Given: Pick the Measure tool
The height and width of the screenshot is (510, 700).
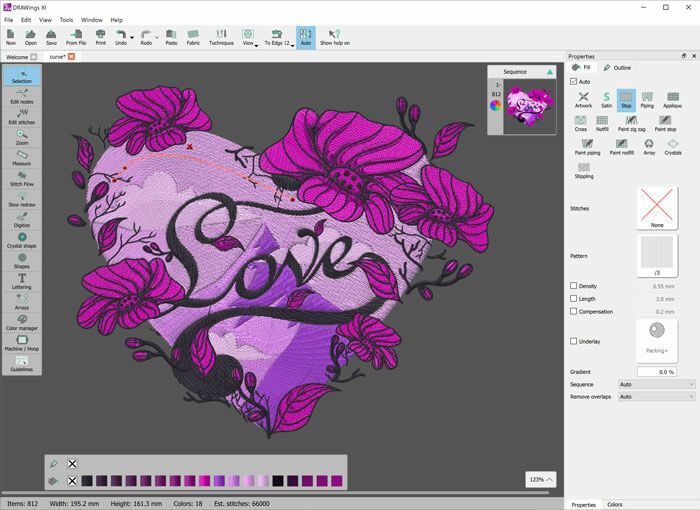Looking at the screenshot, I should click(21, 158).
